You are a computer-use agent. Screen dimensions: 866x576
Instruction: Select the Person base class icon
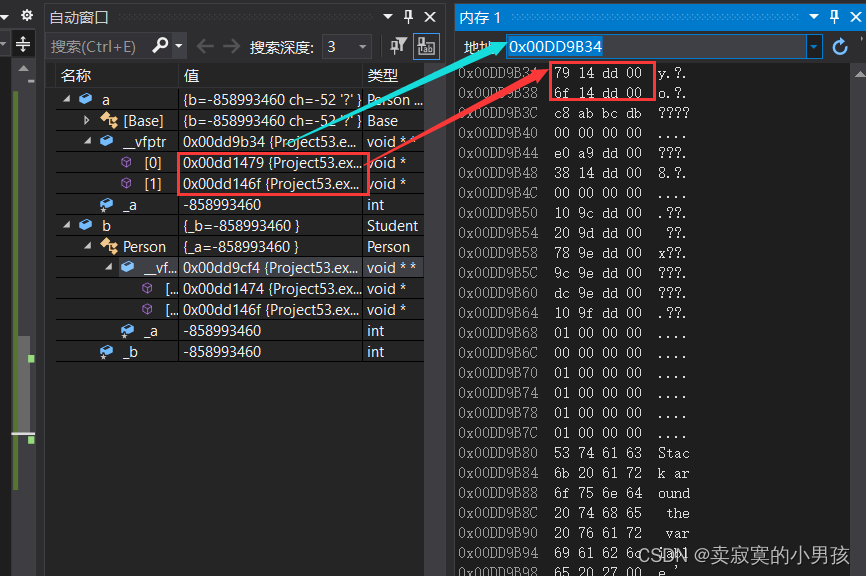coord(109,246)
